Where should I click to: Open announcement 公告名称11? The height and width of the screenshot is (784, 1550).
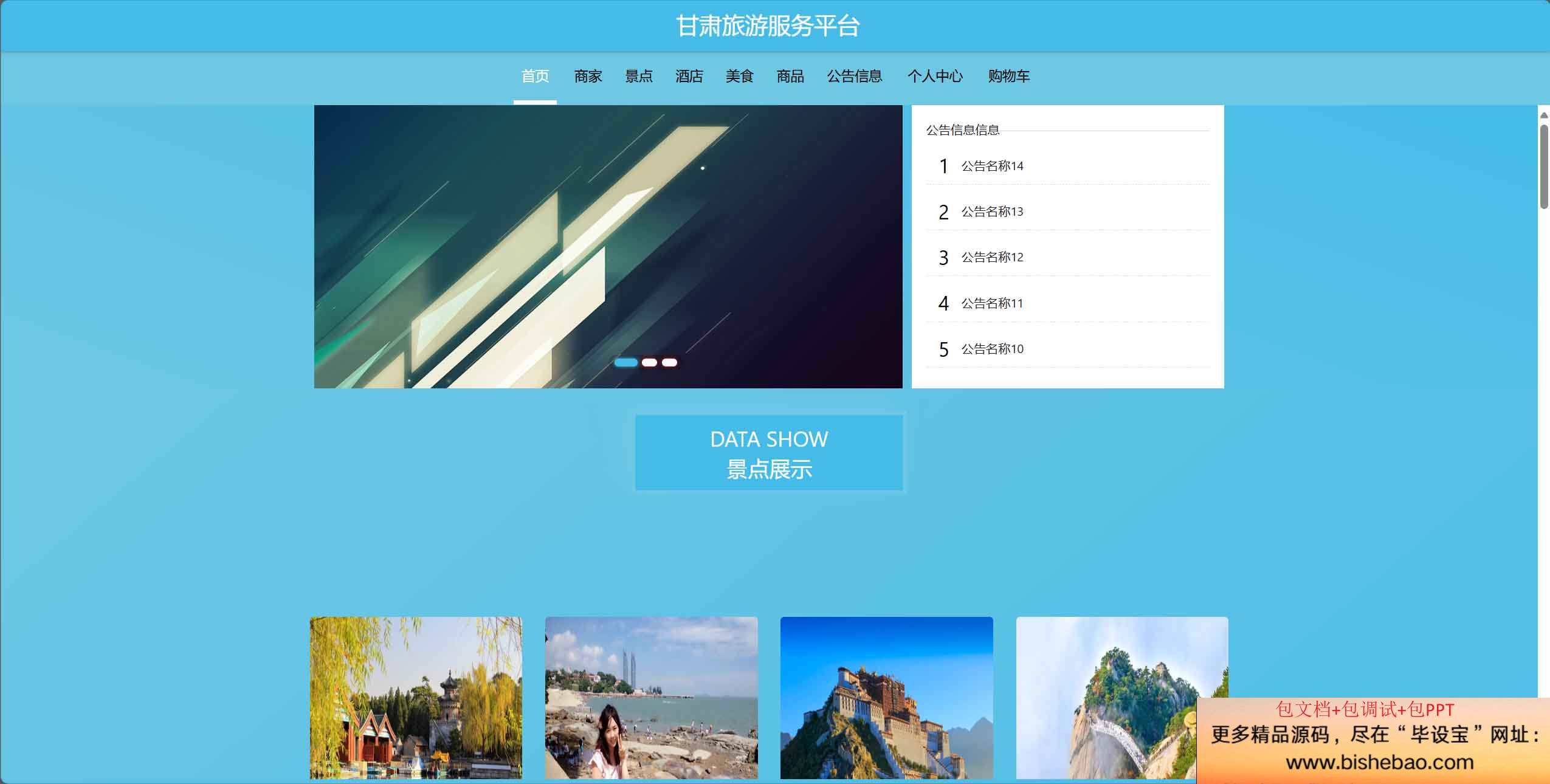point(992,303)
